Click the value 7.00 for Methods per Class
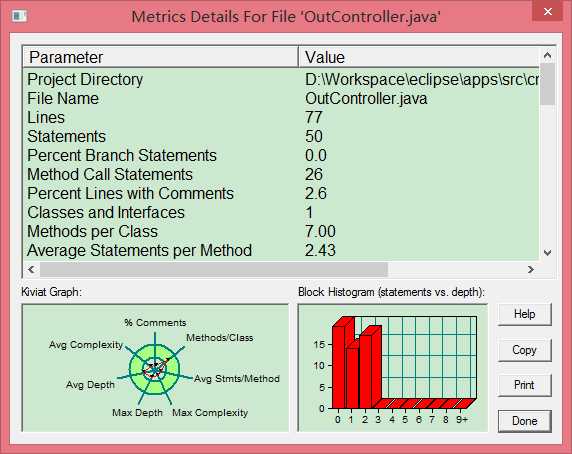The image size is (572, 454). pyautogui.click(x=320, y=231)
